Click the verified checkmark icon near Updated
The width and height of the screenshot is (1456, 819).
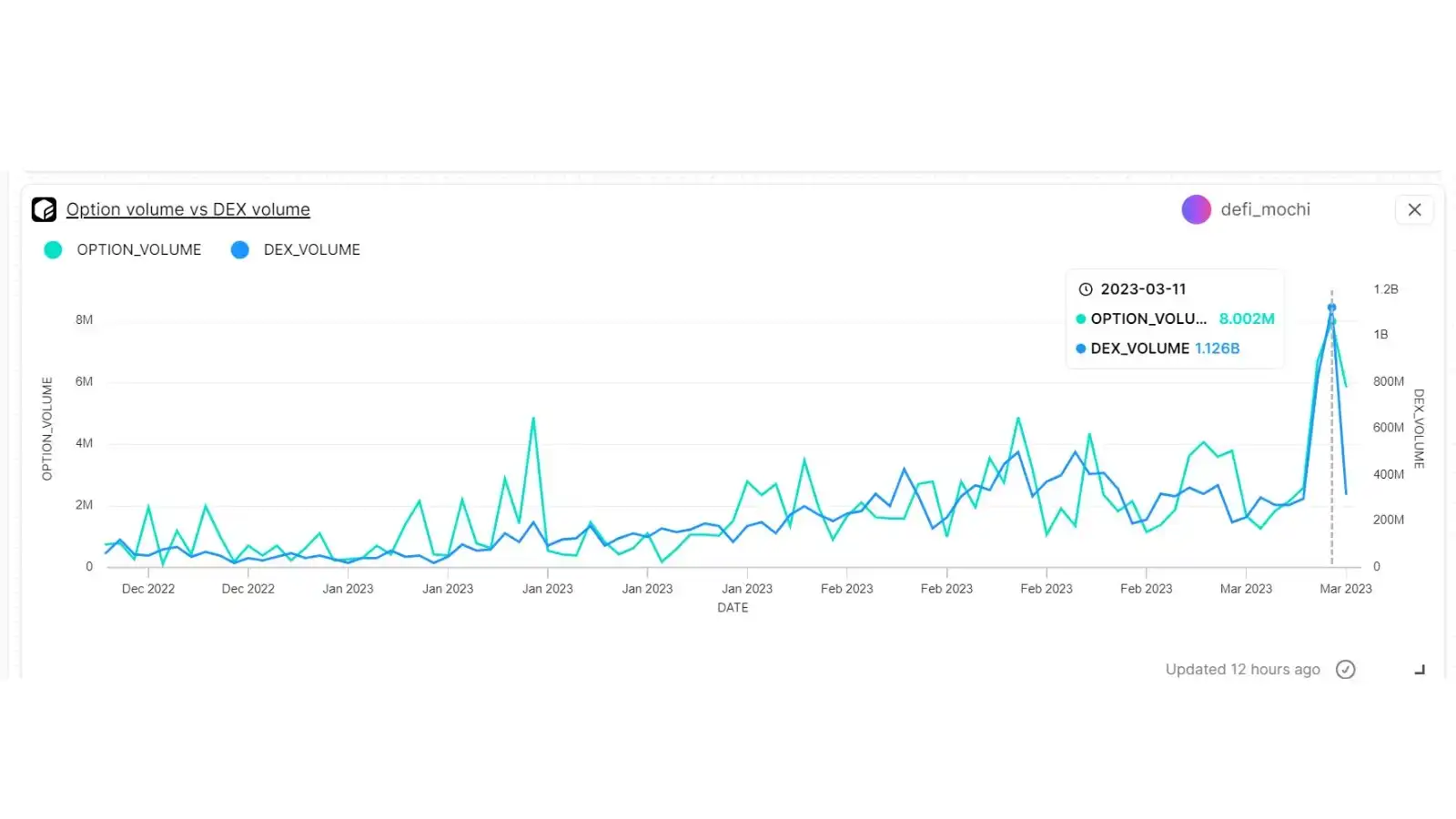tap(1345, 670)
